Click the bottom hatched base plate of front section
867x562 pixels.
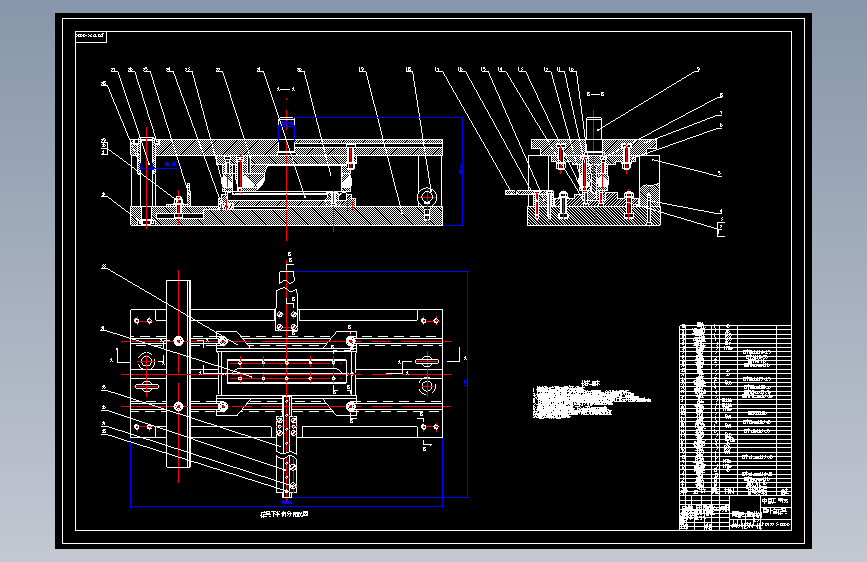click(x=286, y=216)
